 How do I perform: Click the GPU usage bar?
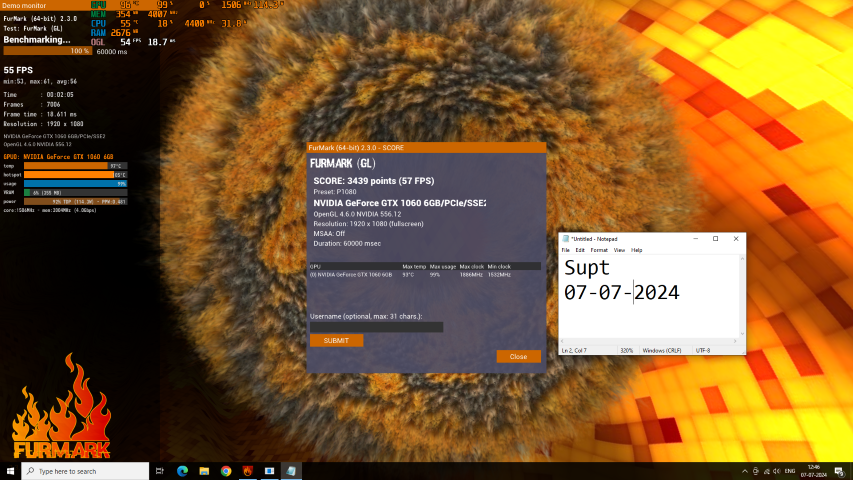pyautogui.click(x=76, y=184)
